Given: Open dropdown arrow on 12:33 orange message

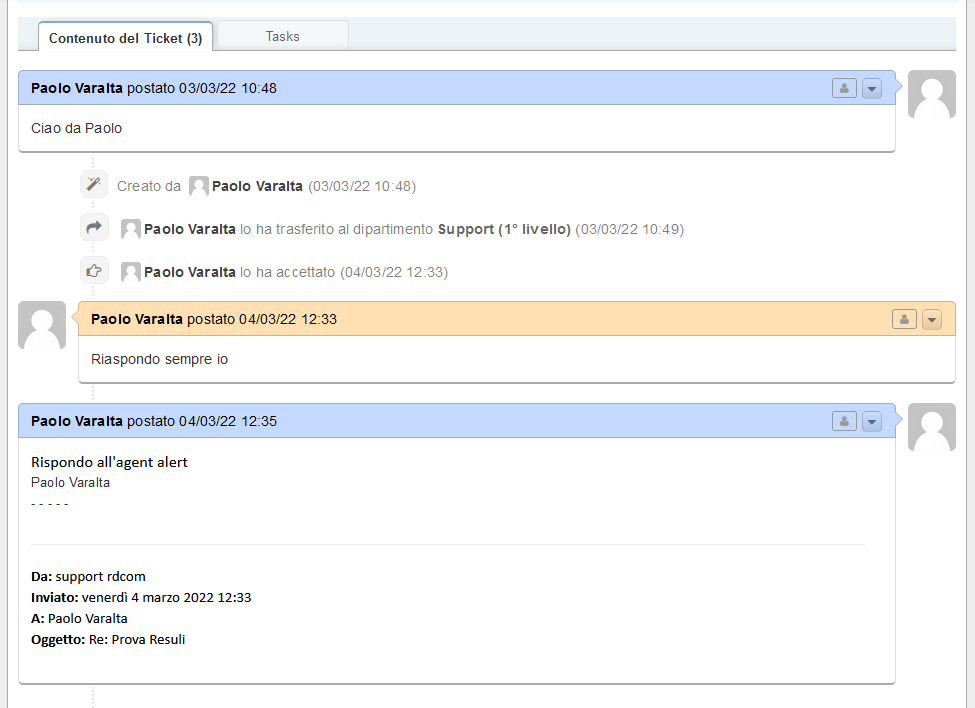Looking at the screenshot, I should click(x=931, y=319).
